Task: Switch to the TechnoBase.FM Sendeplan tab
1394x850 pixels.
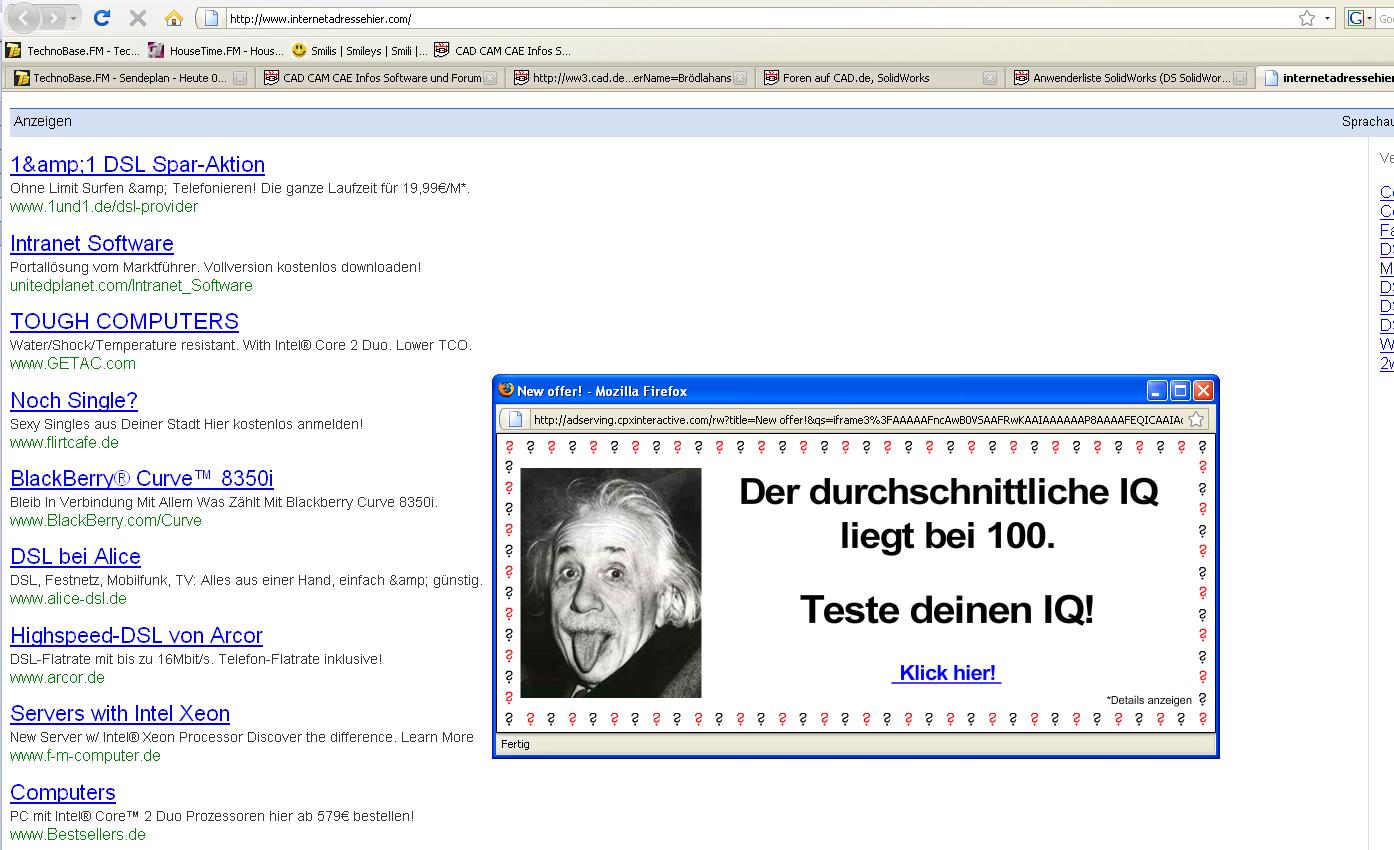Action: point(127,78)
